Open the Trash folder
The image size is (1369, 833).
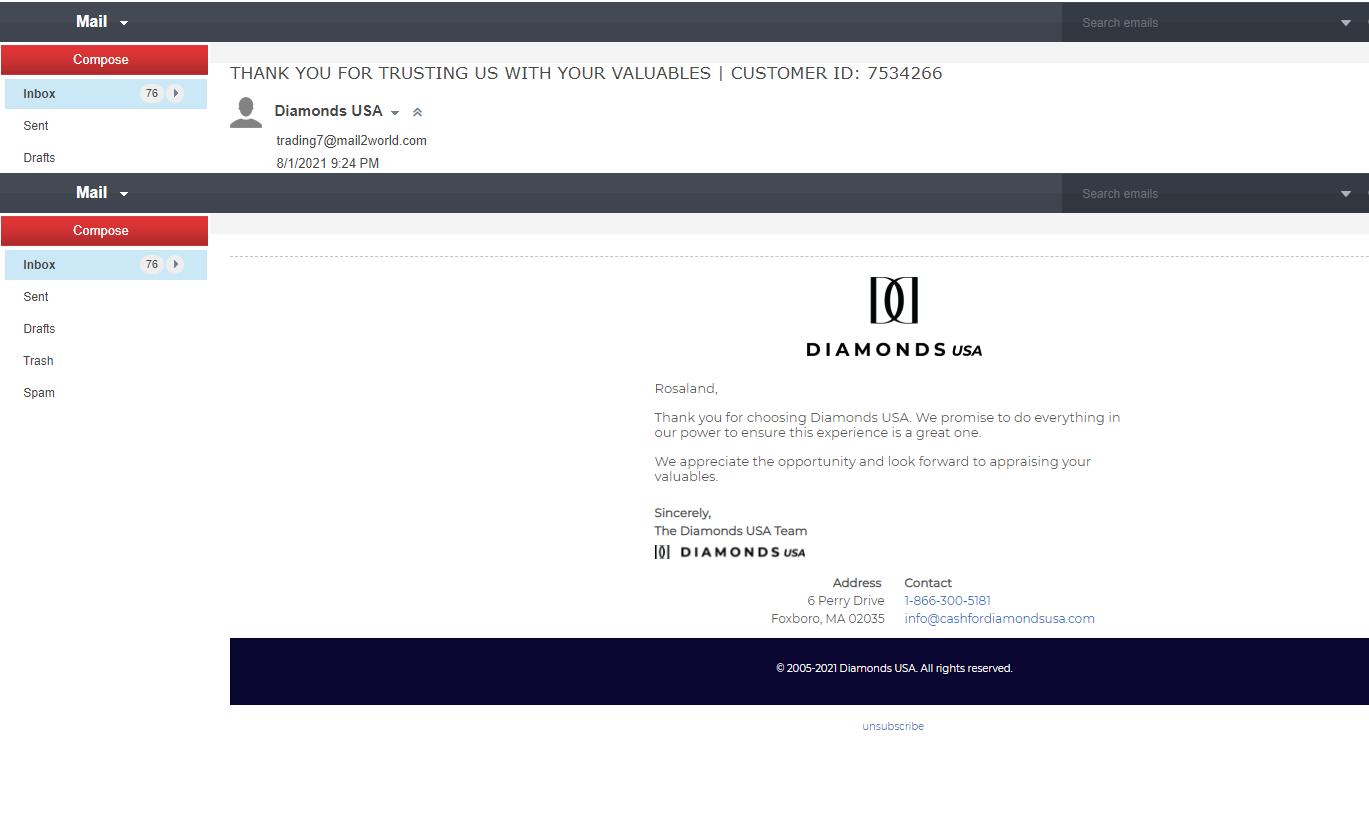pyautogui.click(x=39, y=361)
